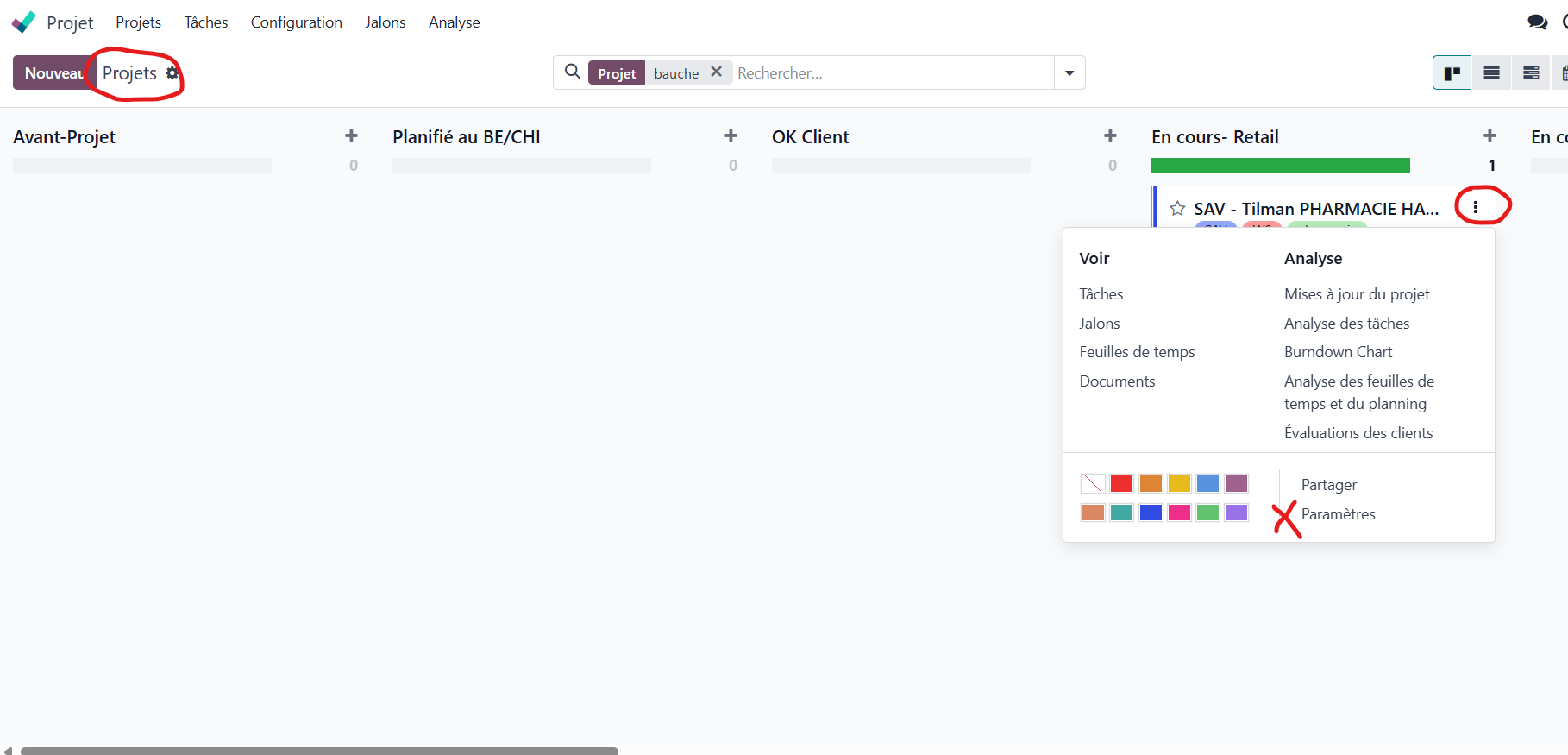
Task: Click the plus icon in Planifié au BE/CHI
Action: click(x=731, y=136)
